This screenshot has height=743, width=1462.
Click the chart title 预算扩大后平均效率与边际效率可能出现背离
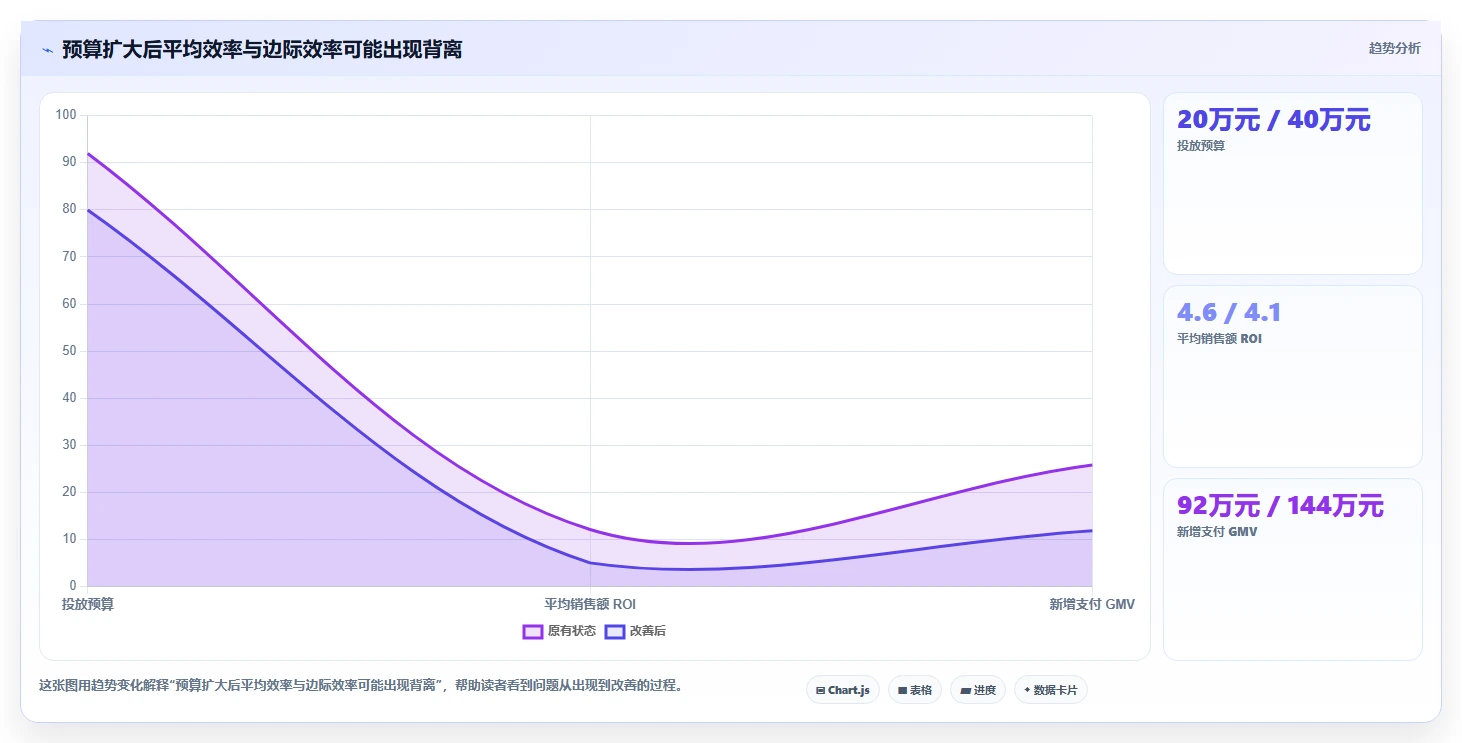(262, 49)
